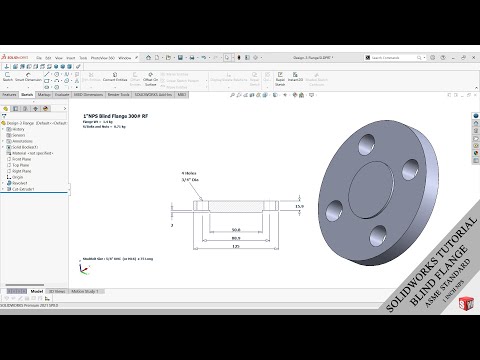This screenshot has width=480, height=360.
Task: Click the Home icon in quick access toolbar
Action: 148,58
